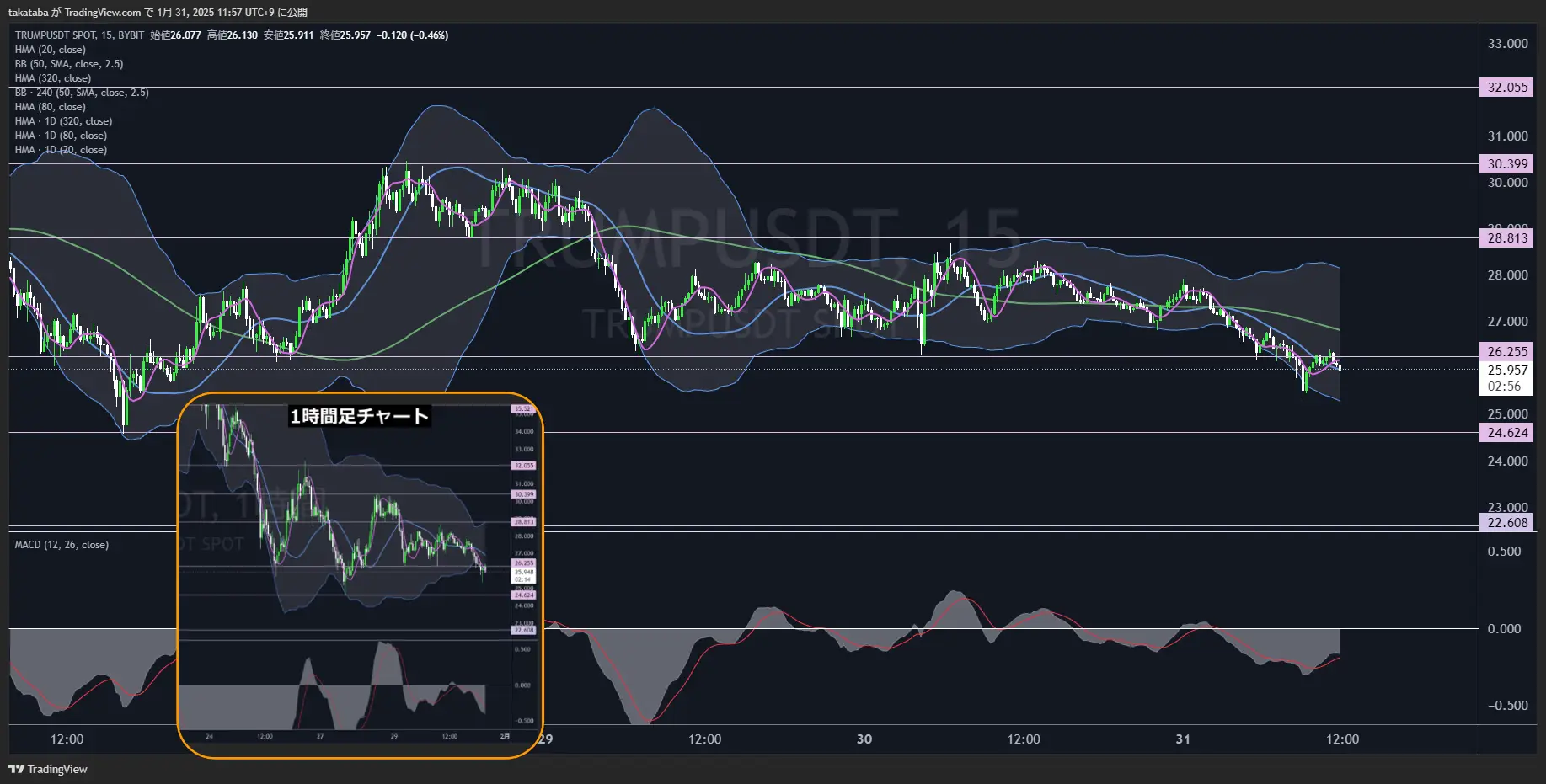1546x784 pixels.
Task: Click the 02:56 candle countdown label
Action: click(x=1504, y=387)
